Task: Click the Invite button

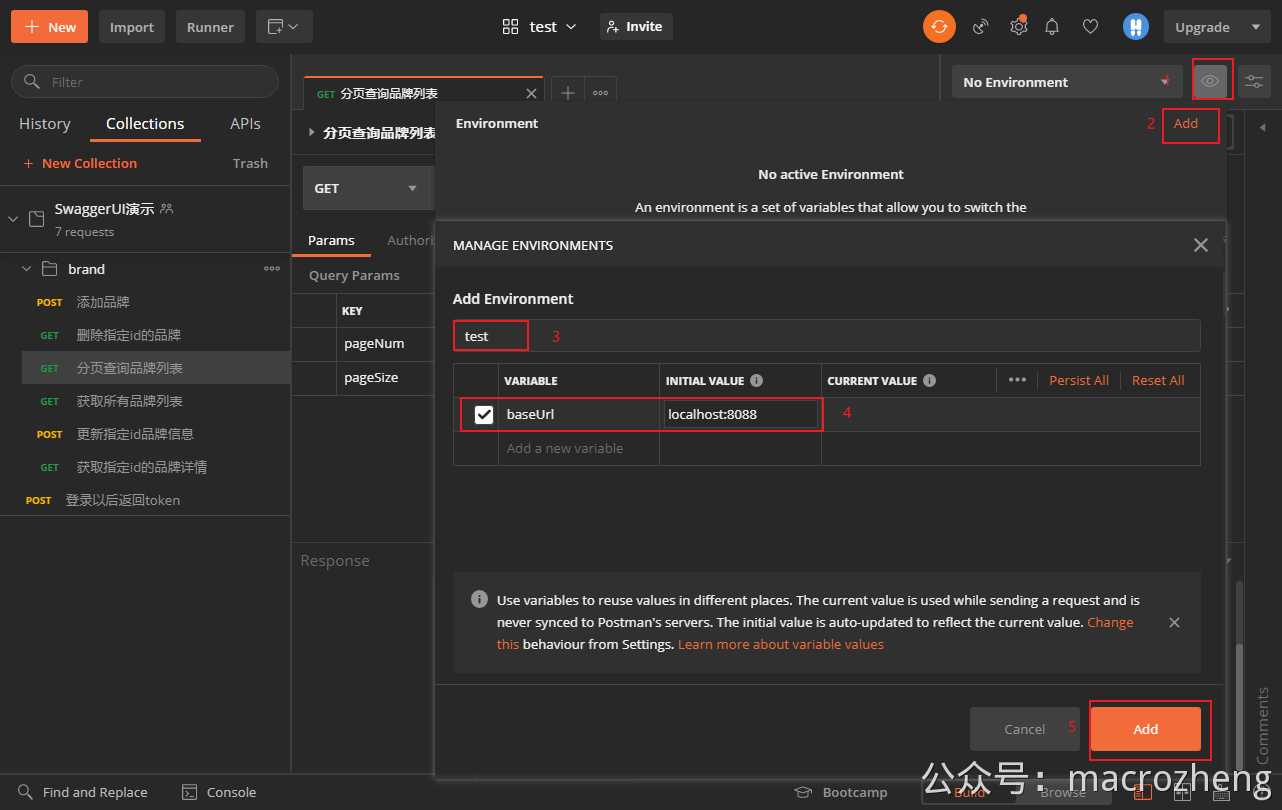Action: coord(636,27)
